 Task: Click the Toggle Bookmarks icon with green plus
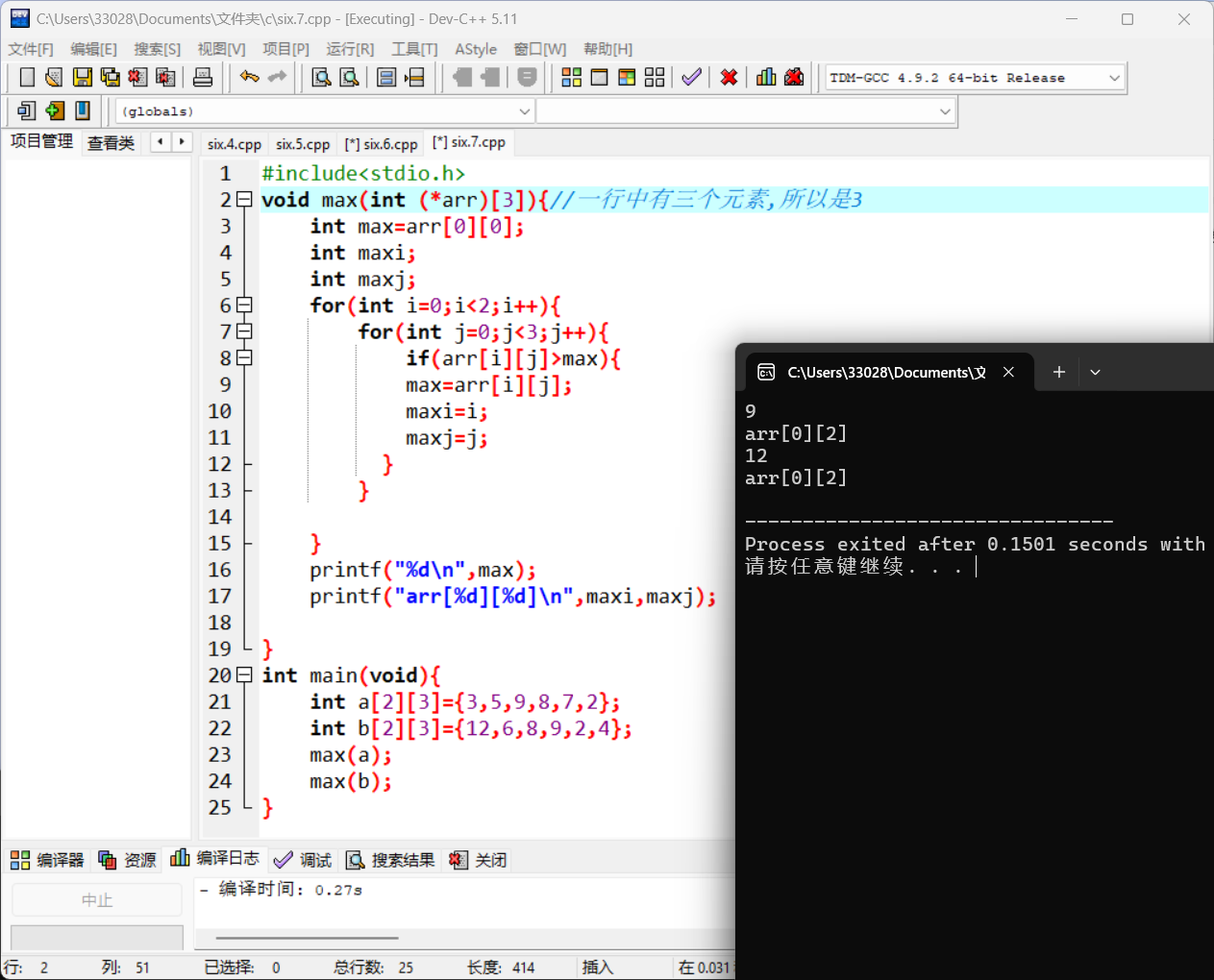coord(55,111)
